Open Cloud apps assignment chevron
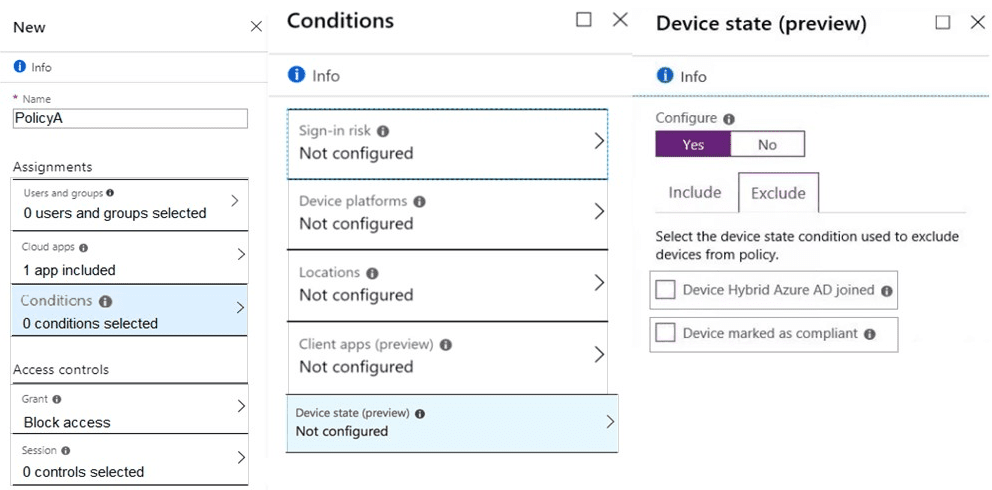The height and width of the screenshot is (490, 992). tap(240, 255)
